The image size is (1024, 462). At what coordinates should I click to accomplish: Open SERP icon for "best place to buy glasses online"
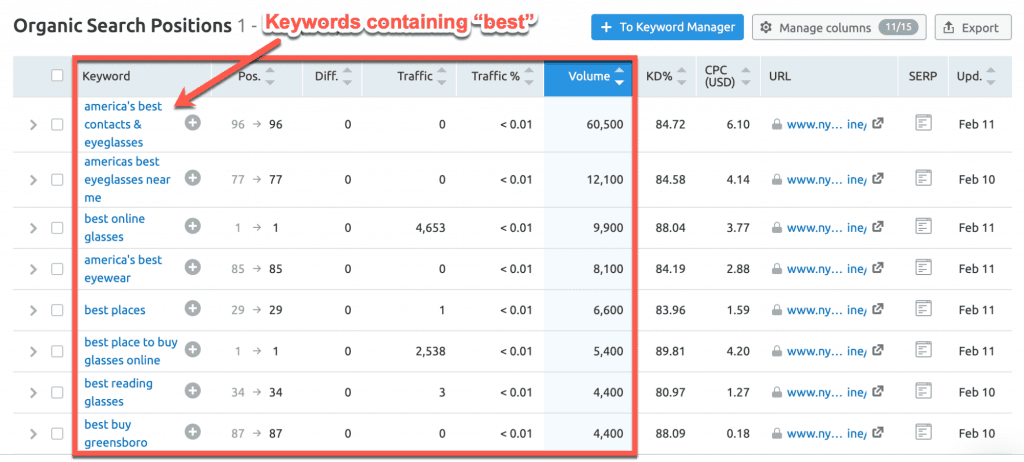pyautogui.click(x=923, y=350)
